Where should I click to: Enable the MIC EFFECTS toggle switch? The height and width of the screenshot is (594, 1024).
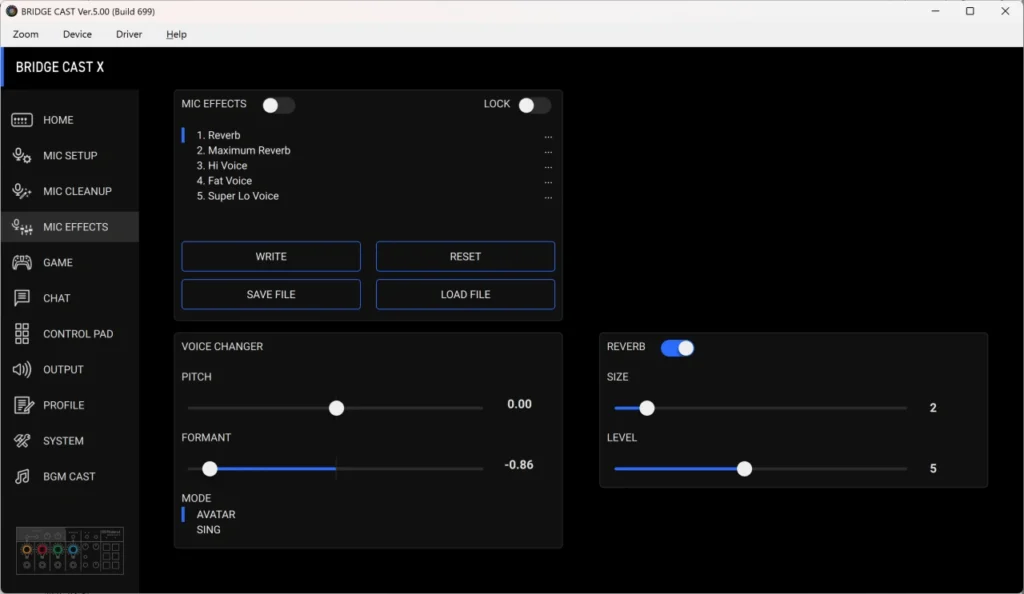[278, 105]
